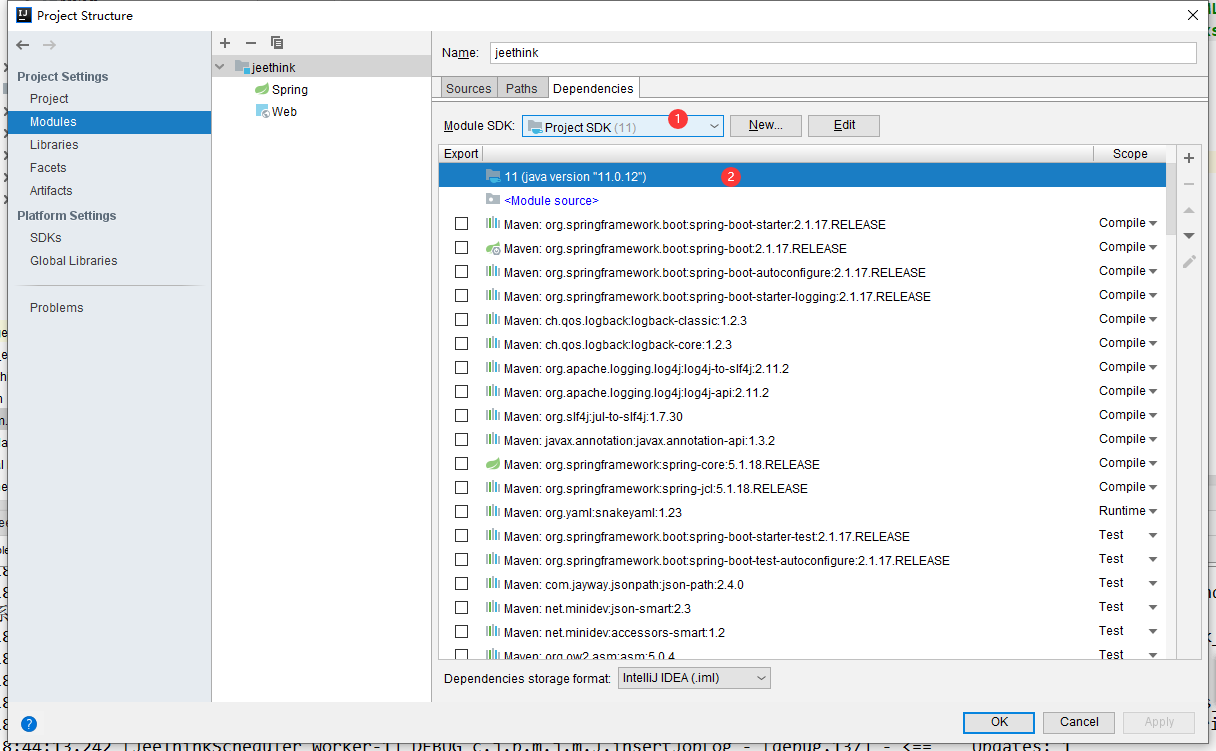Viewport: 1216px width, 751px height.
Task: Click the library icon of json-path:2.4.0
Action: coord(493,584)
